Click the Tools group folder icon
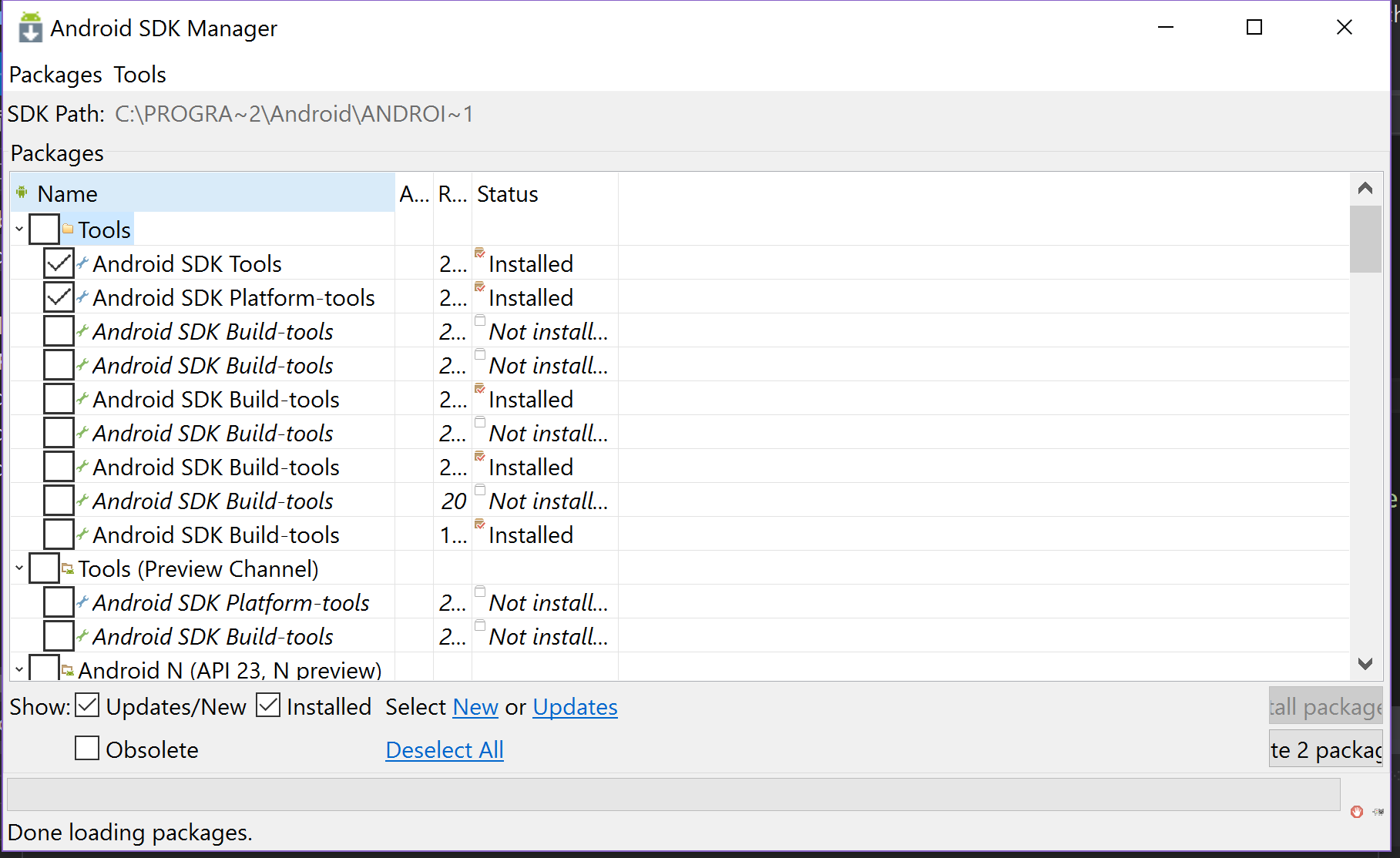Viewport: 1400px width, 858px height. click(68, 230)
